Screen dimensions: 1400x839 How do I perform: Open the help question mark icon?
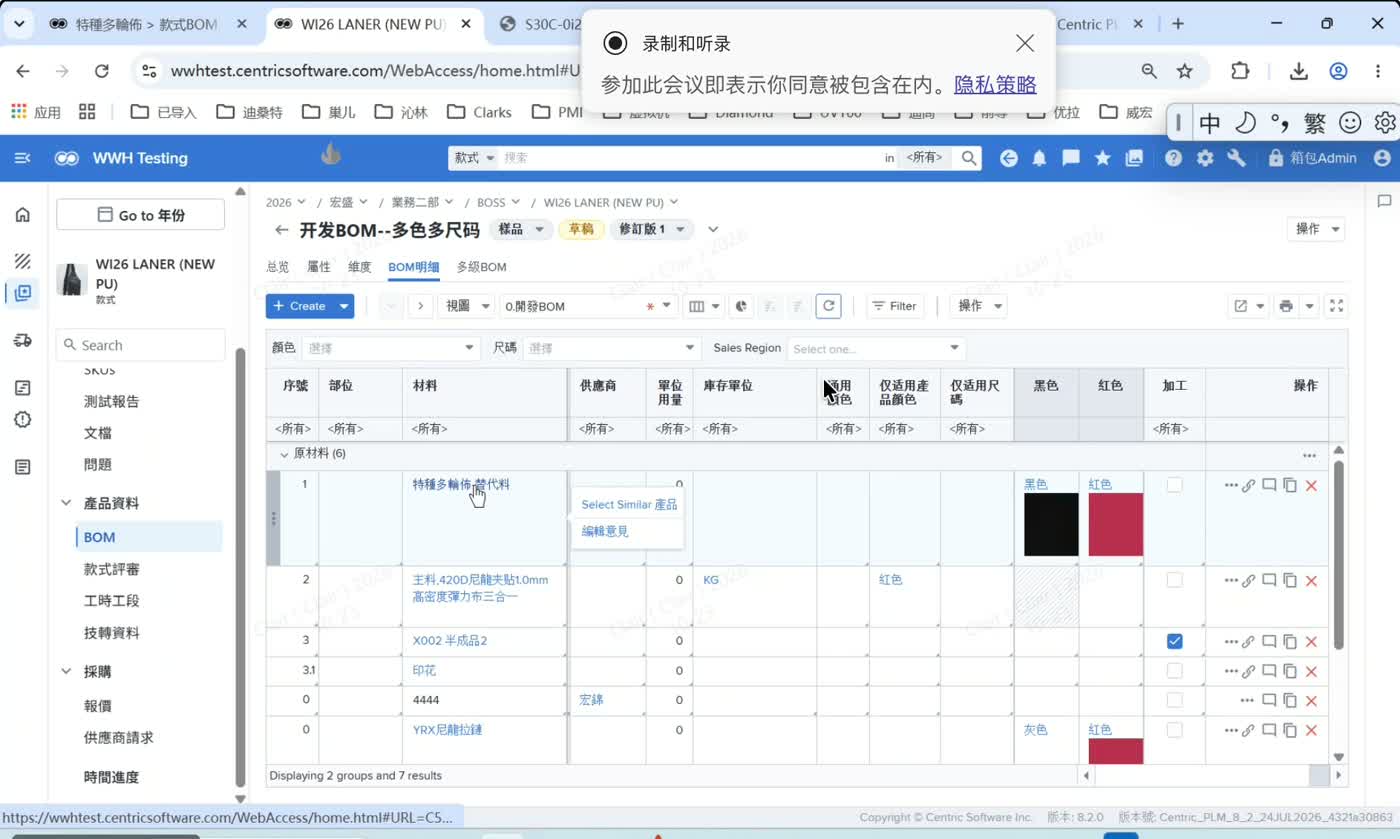pyautogui.click(x=1174, y=158)
